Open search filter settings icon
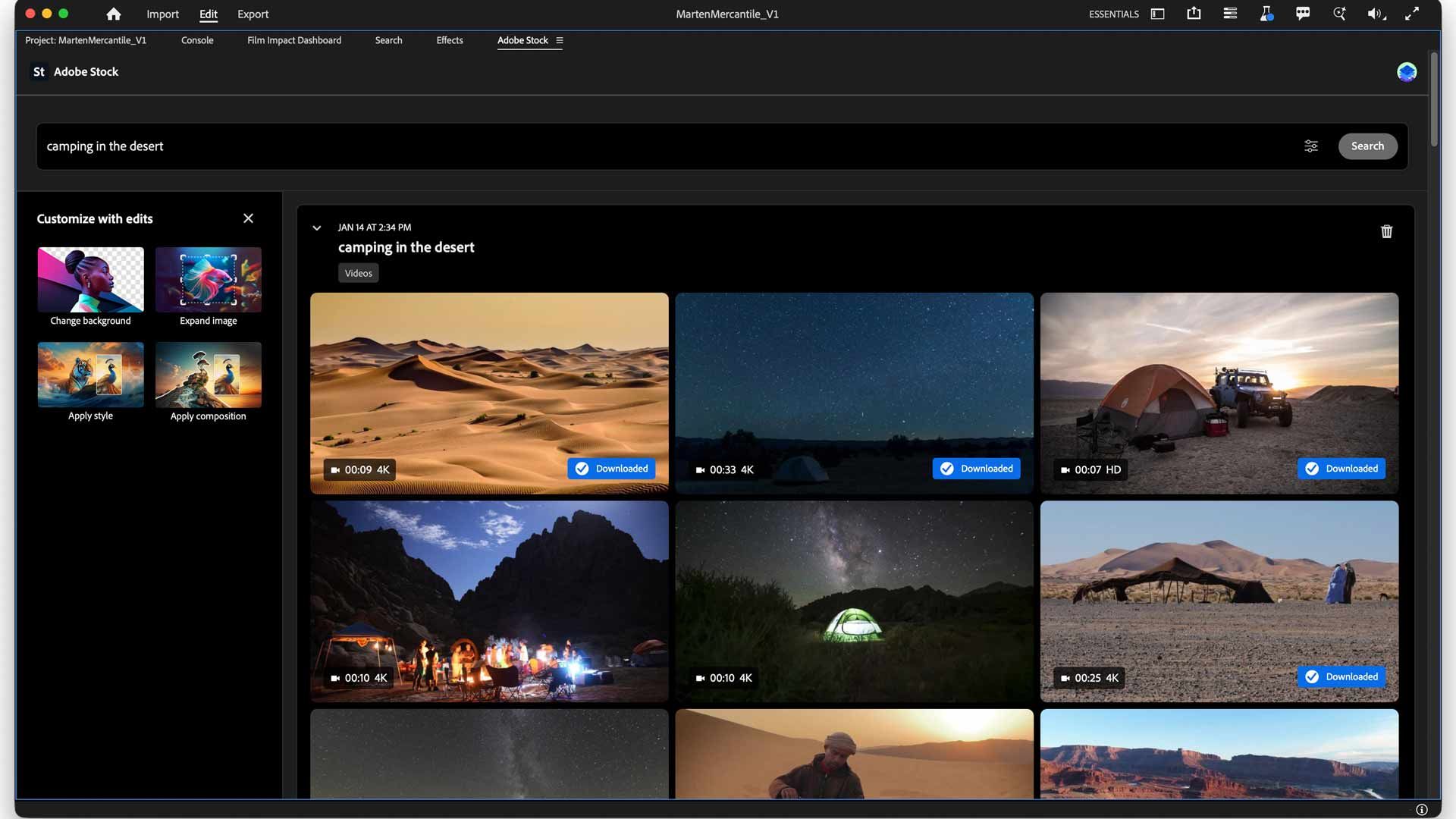This screenshot has width=1456, height=819. (1311, 146)
